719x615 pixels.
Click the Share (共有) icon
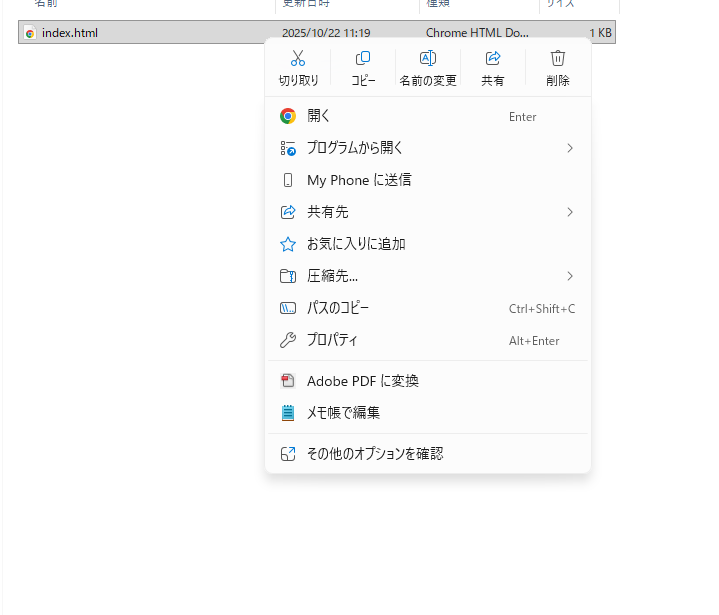click(493, 59)
